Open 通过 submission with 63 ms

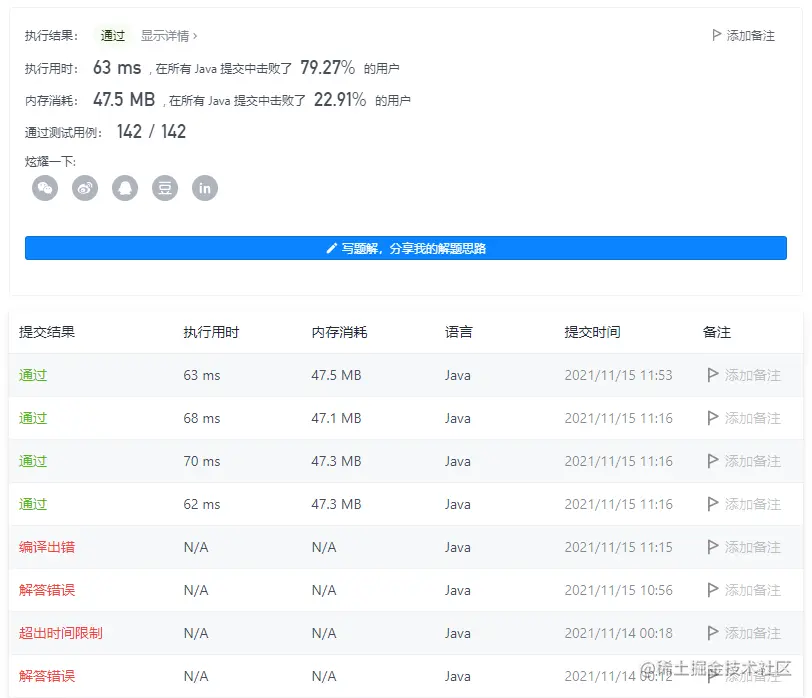[x=33, y=375]
